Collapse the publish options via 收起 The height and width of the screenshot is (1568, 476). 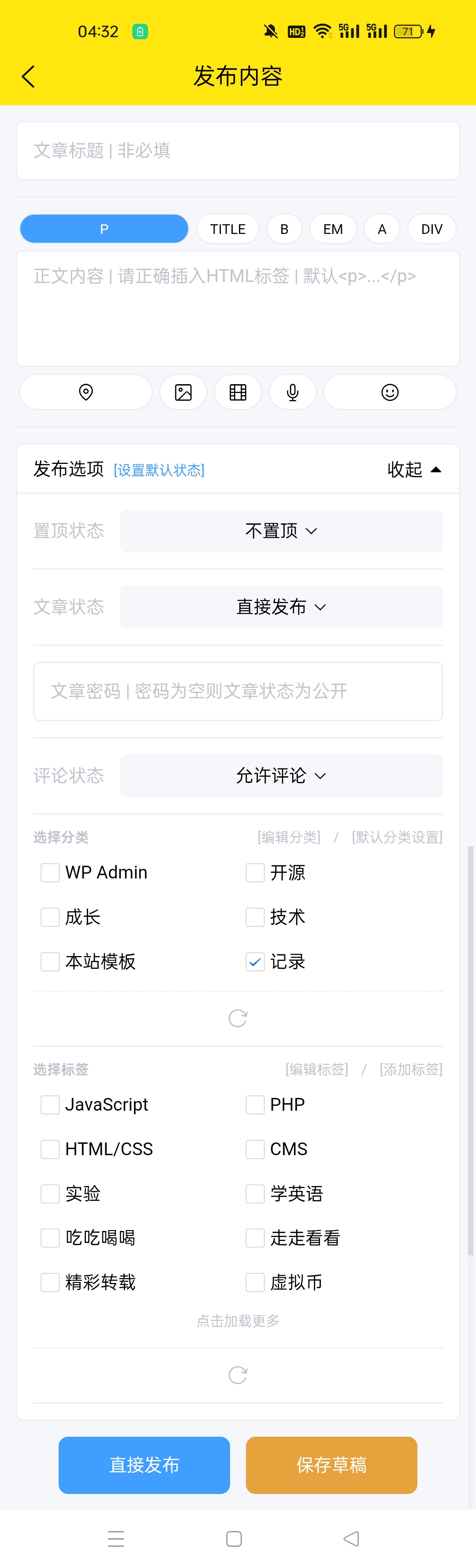tap(415, 469)
